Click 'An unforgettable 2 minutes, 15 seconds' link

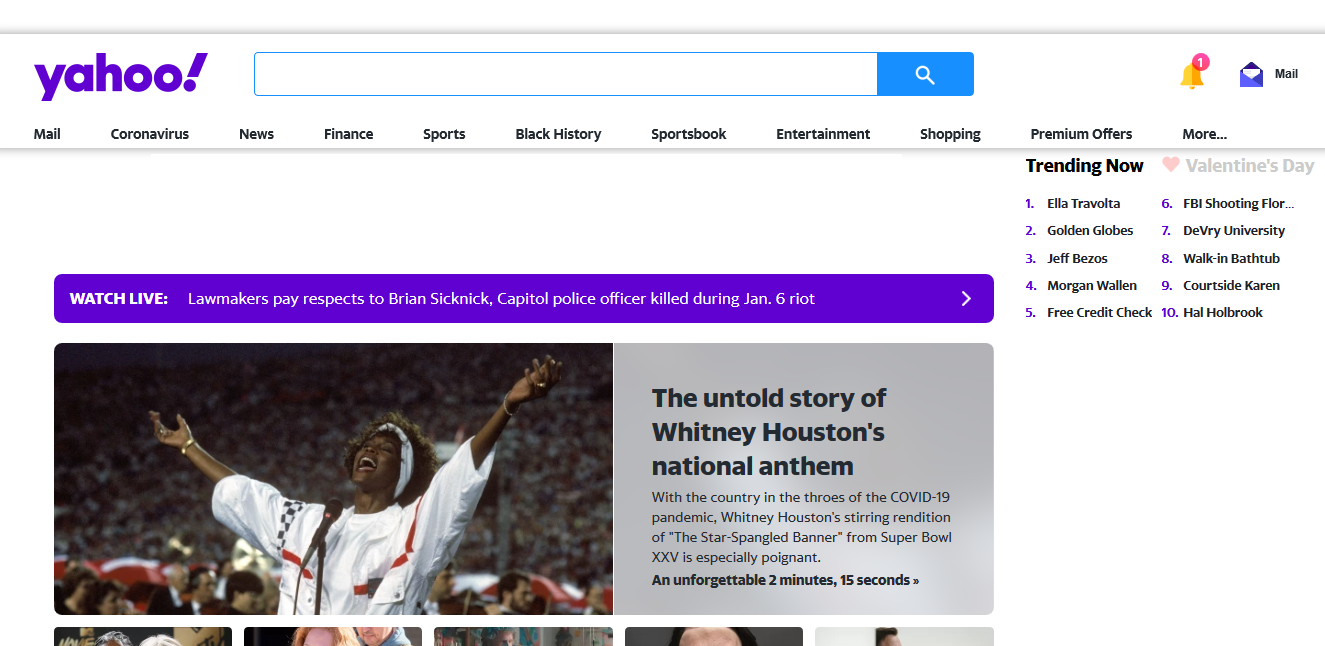785,580
